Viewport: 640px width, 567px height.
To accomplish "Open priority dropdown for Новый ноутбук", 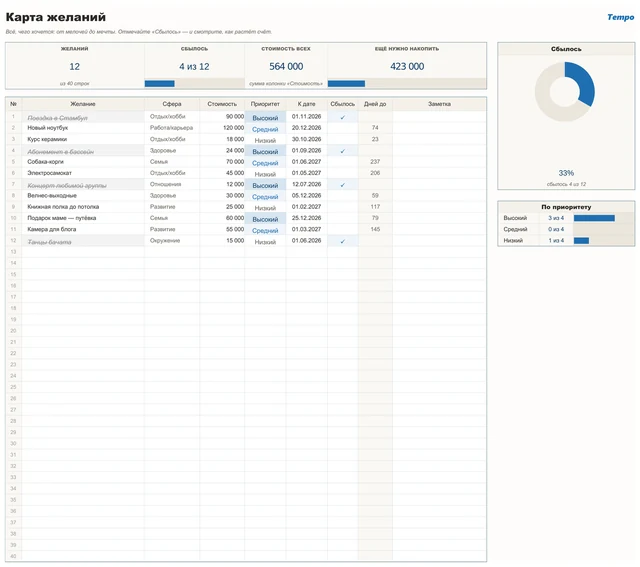I will point(265,129).
